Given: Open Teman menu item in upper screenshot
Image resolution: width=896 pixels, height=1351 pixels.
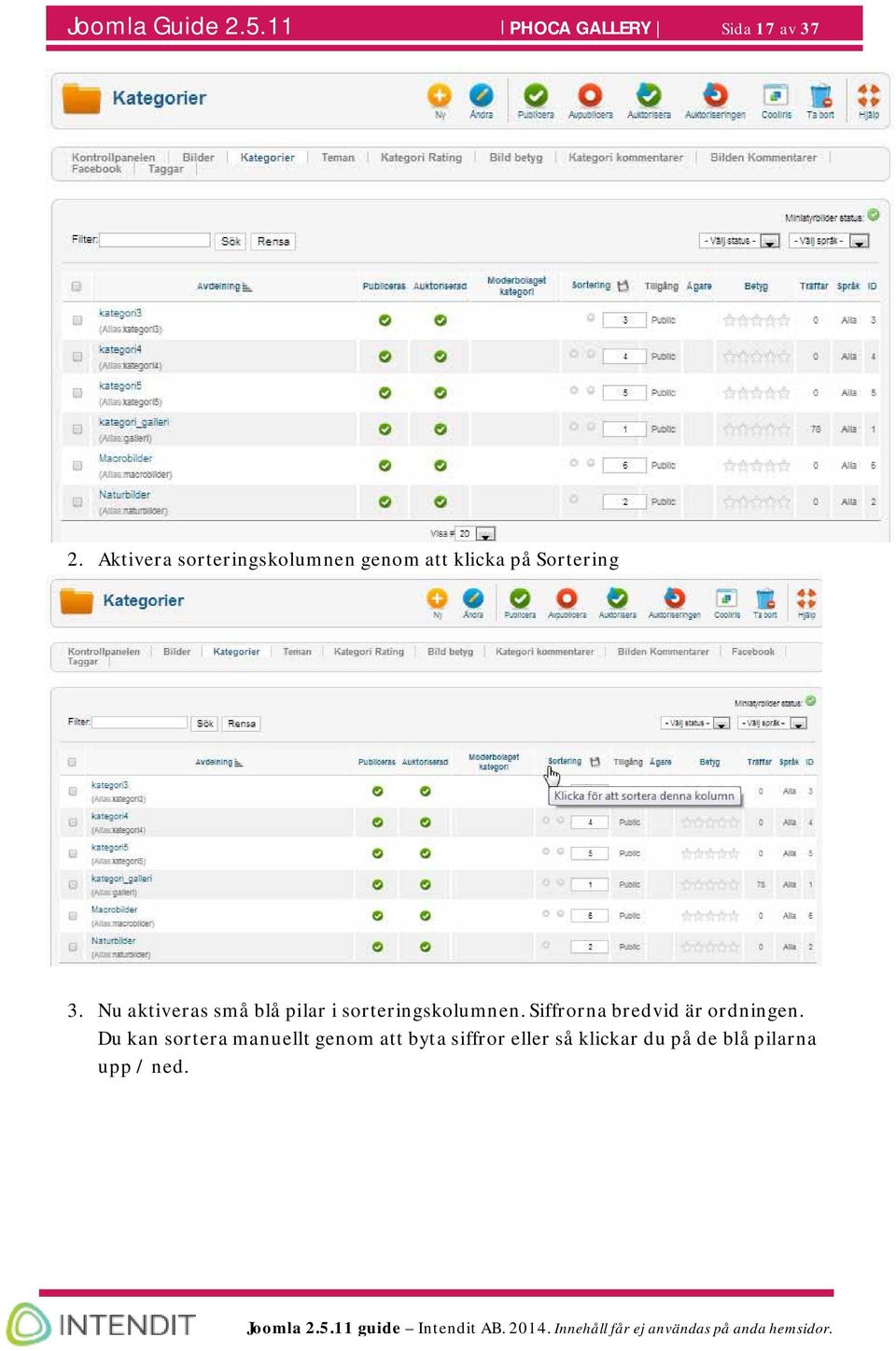Looking at the screenshot, I should (x=338, y=157).
